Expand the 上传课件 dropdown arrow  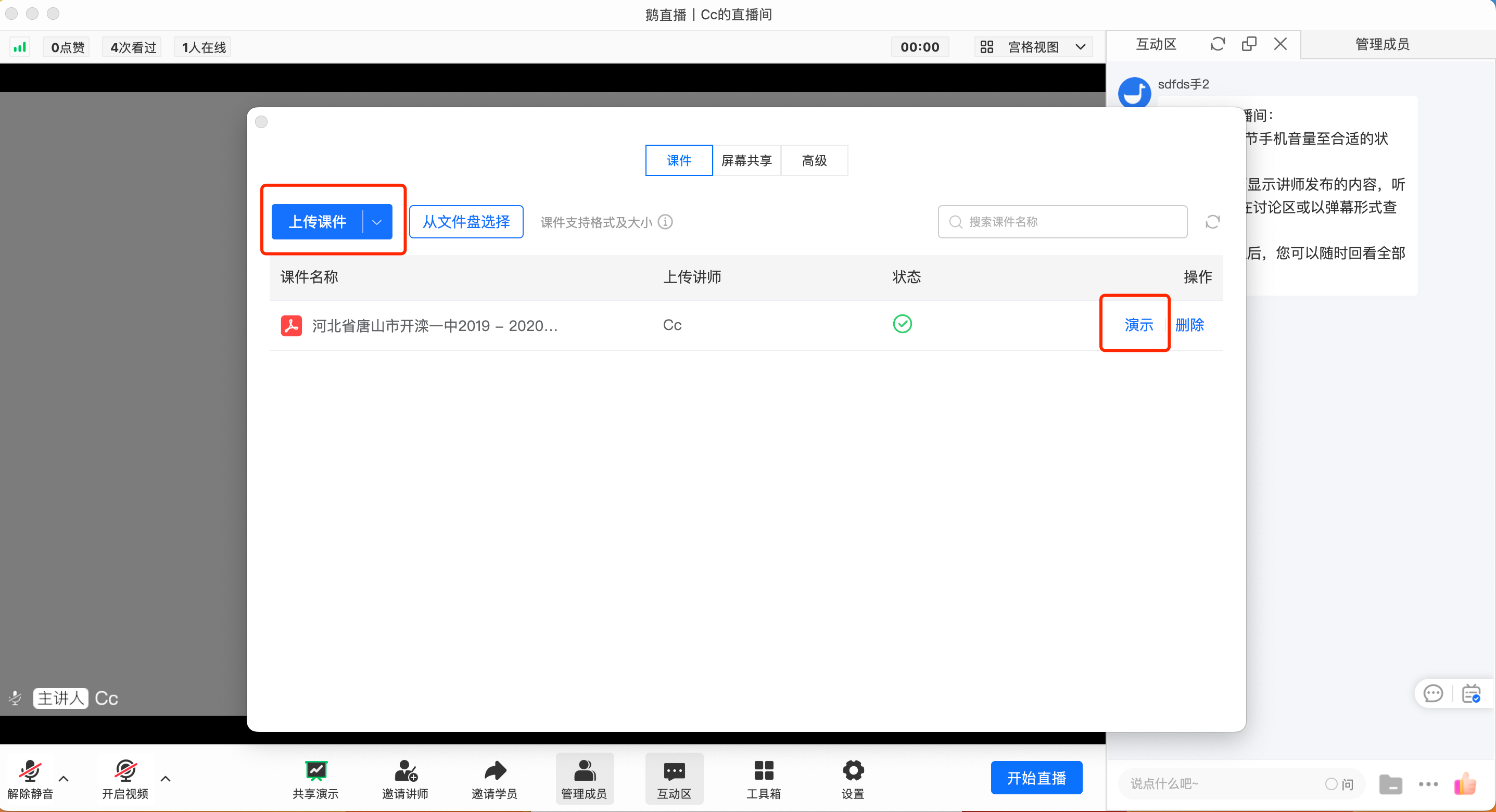point(377,222)
